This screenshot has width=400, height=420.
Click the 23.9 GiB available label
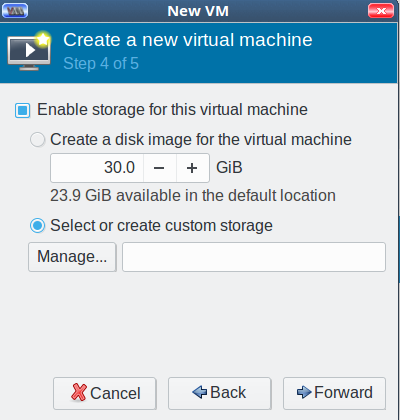click(x=193, y=195)
